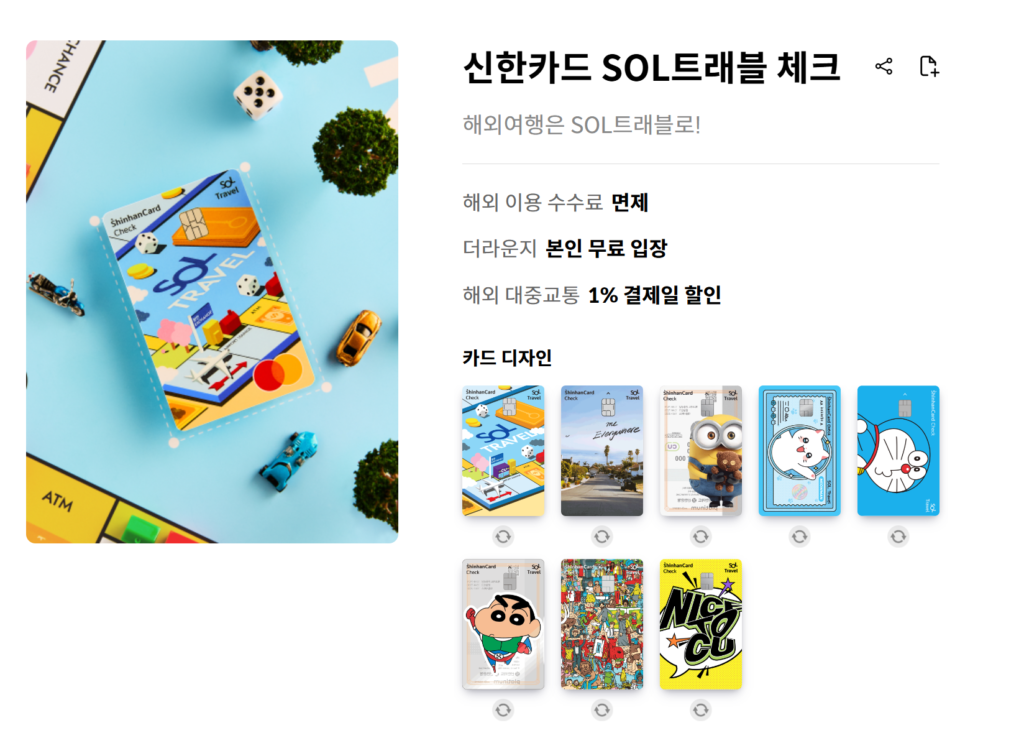Select the Where's Wally crowd card design
The width and height of the screenshot is (1024, 738).
coord(601,624)
